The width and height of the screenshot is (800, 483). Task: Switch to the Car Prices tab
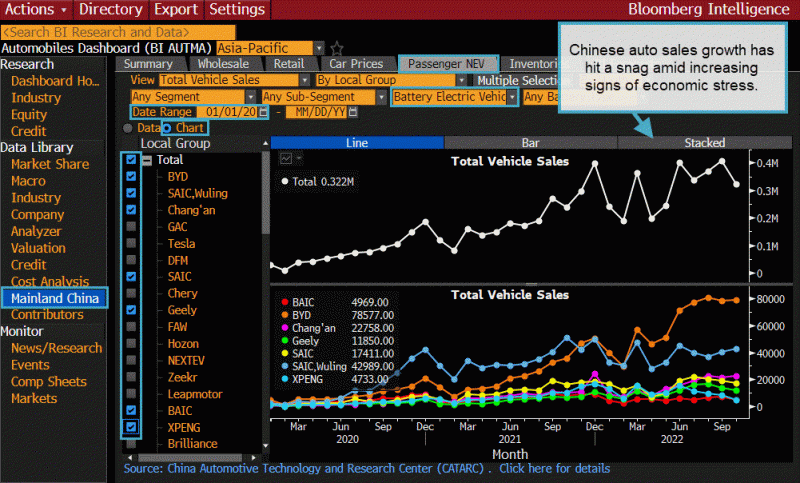click(356, 64)
